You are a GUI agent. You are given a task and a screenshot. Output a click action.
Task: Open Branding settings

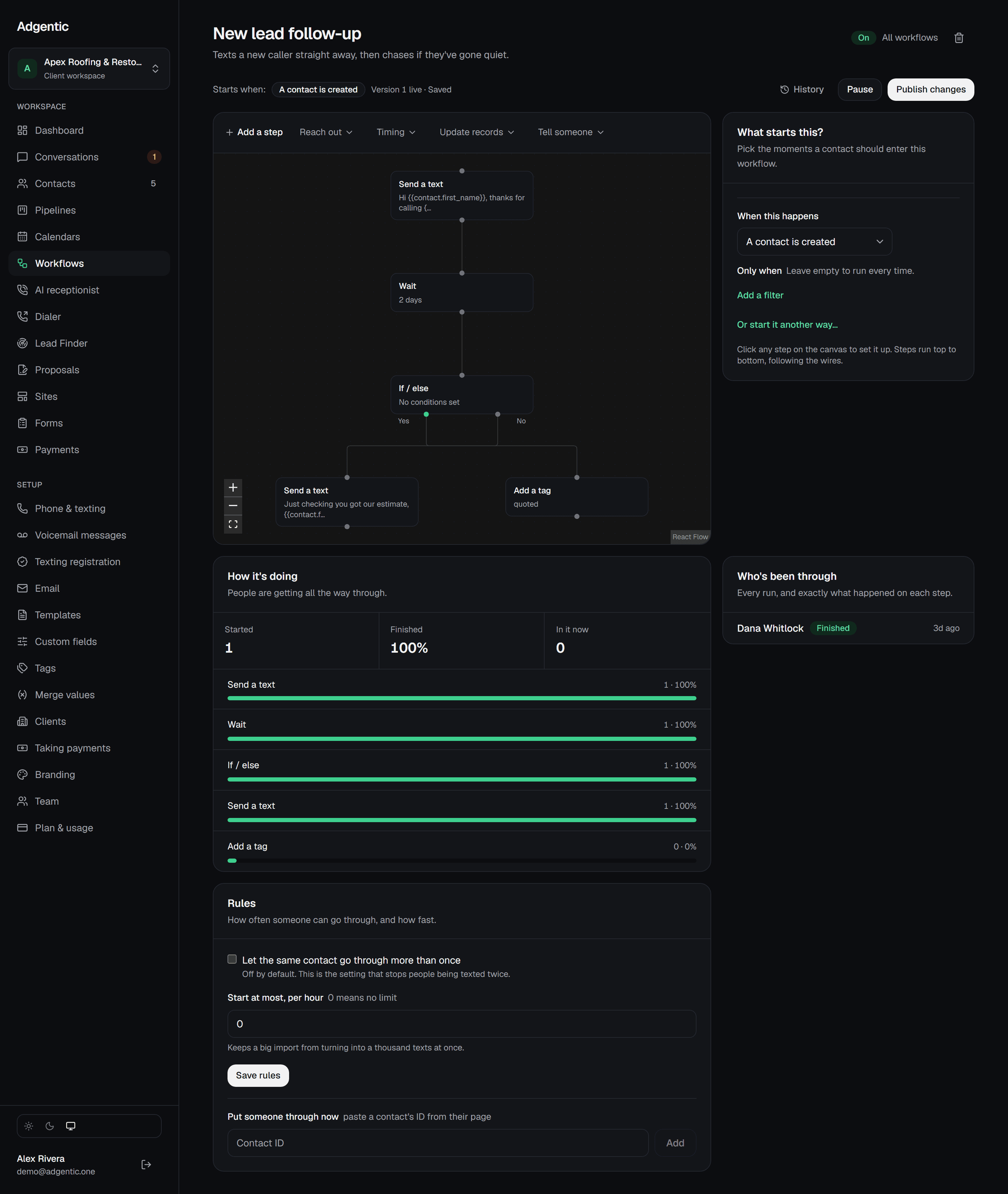pos(89,775)
